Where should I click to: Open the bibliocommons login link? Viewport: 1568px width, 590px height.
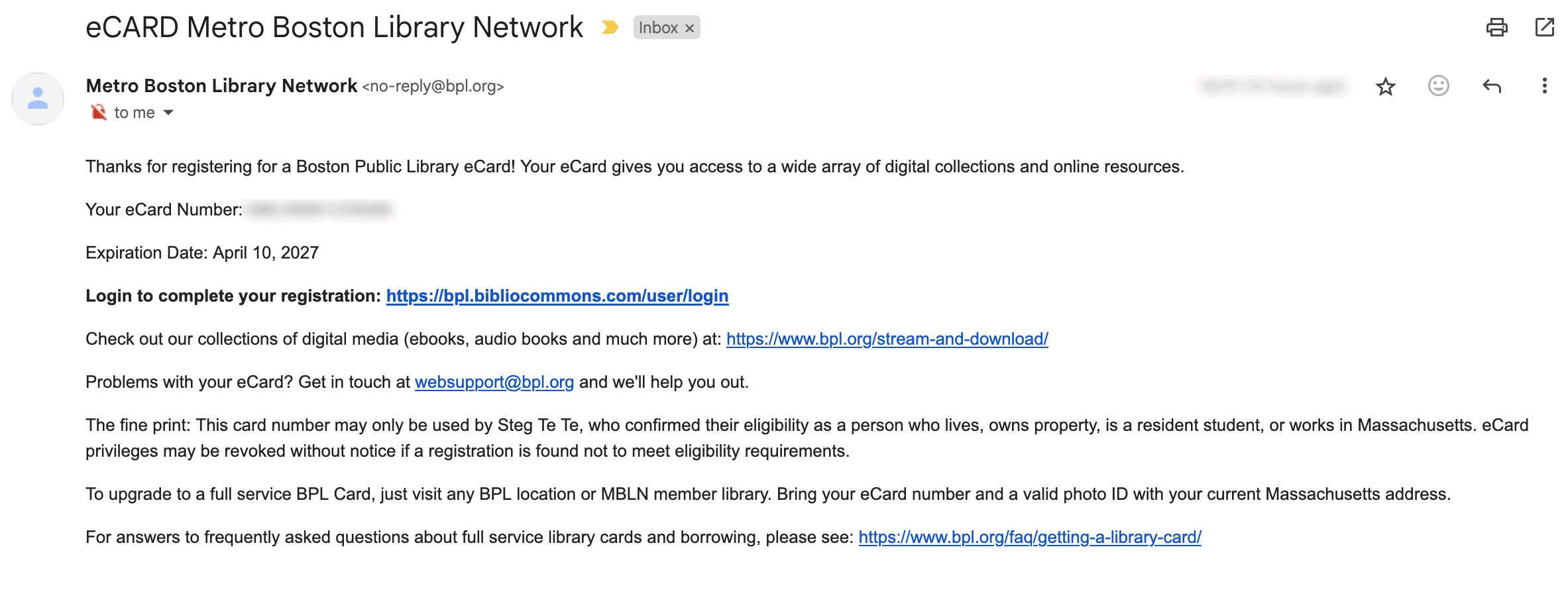[557, 296]
